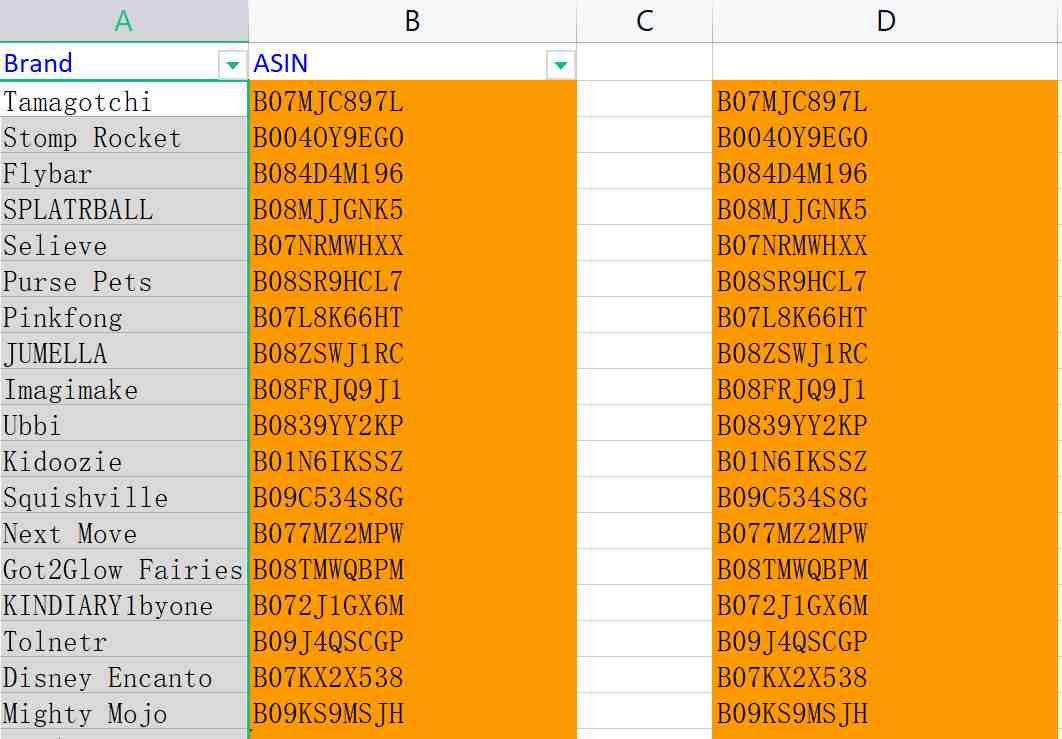Select the Ubbi cell
Viewport: 1062px width, 739px height.
coord(124,425)
